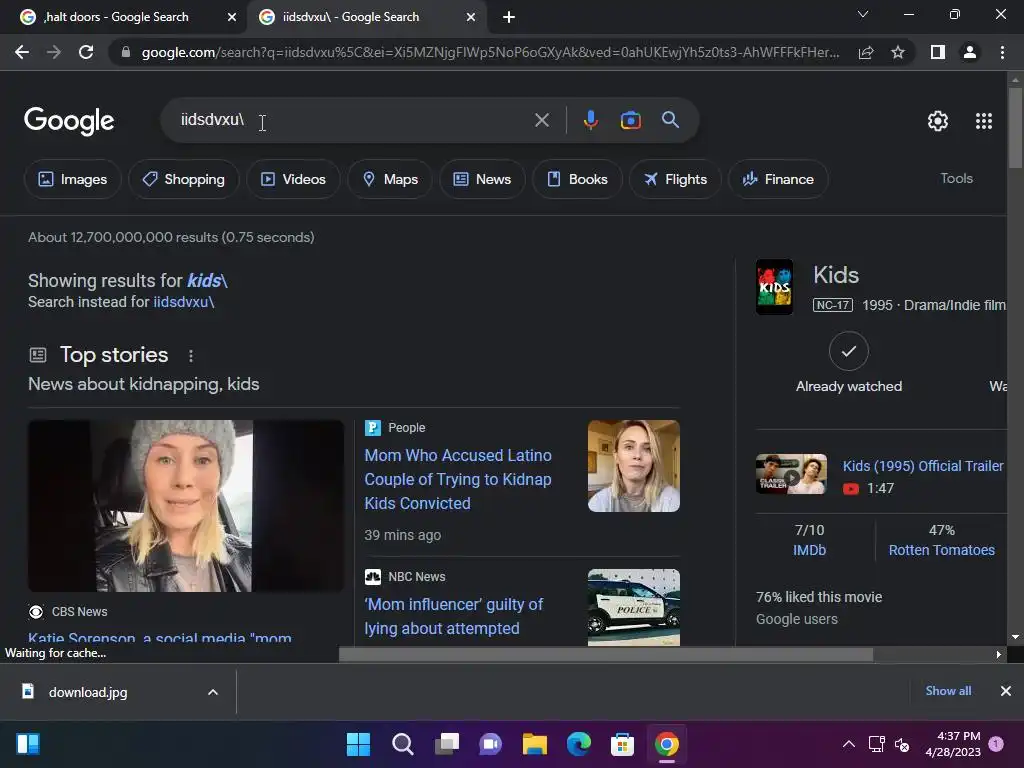
Task: Search by image with camera icon
Action: click(630, 120)
